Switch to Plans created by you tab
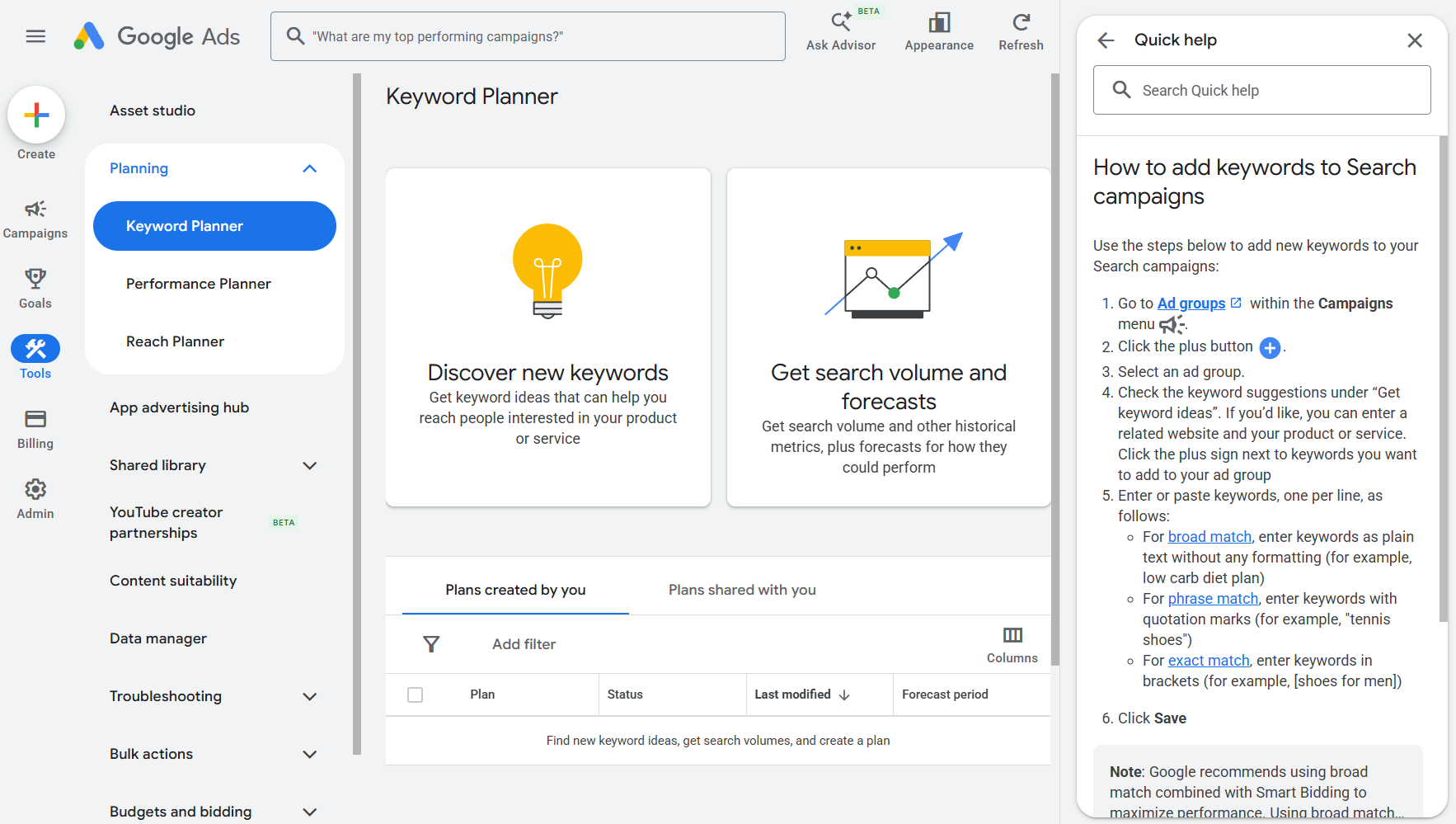The height and width of the screenshot is (824, 1456). click(x=515, y=590)
